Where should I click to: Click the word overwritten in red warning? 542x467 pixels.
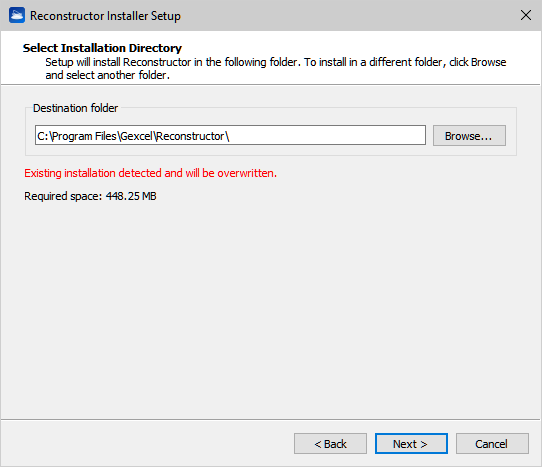(247, 173)
